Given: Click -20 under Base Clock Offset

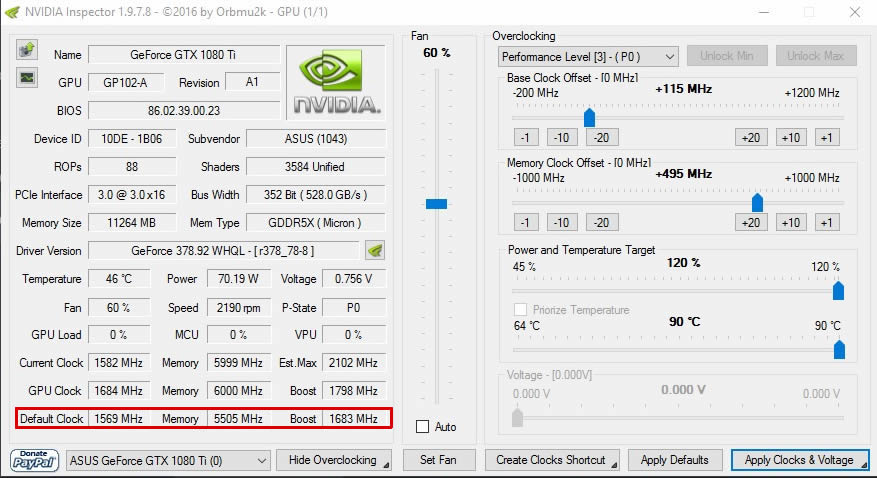Looking at the screenshot, I should tap(601, 137).
